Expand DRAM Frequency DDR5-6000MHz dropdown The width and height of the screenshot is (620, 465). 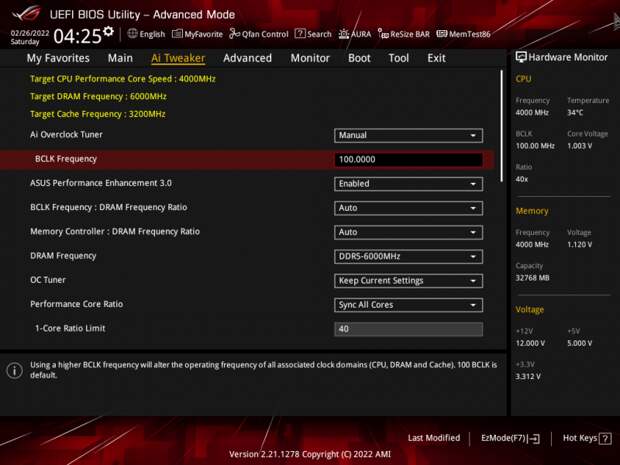tap(408, 256)
